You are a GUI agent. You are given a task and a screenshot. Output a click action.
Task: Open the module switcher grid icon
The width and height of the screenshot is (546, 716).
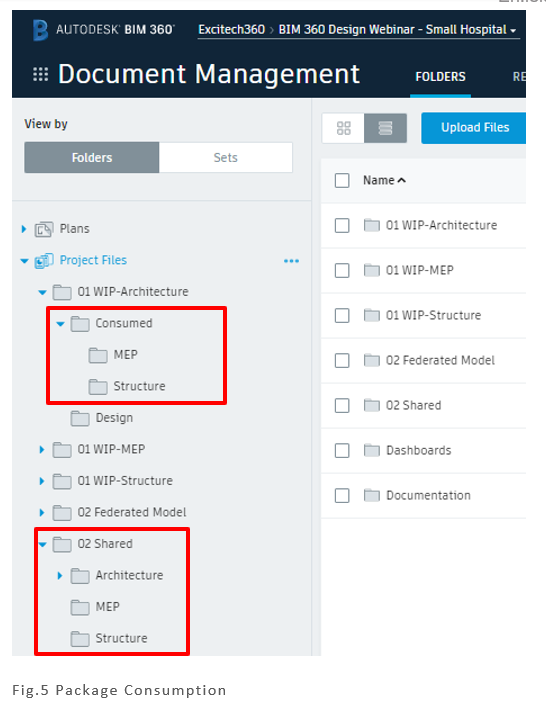[41, 74]
